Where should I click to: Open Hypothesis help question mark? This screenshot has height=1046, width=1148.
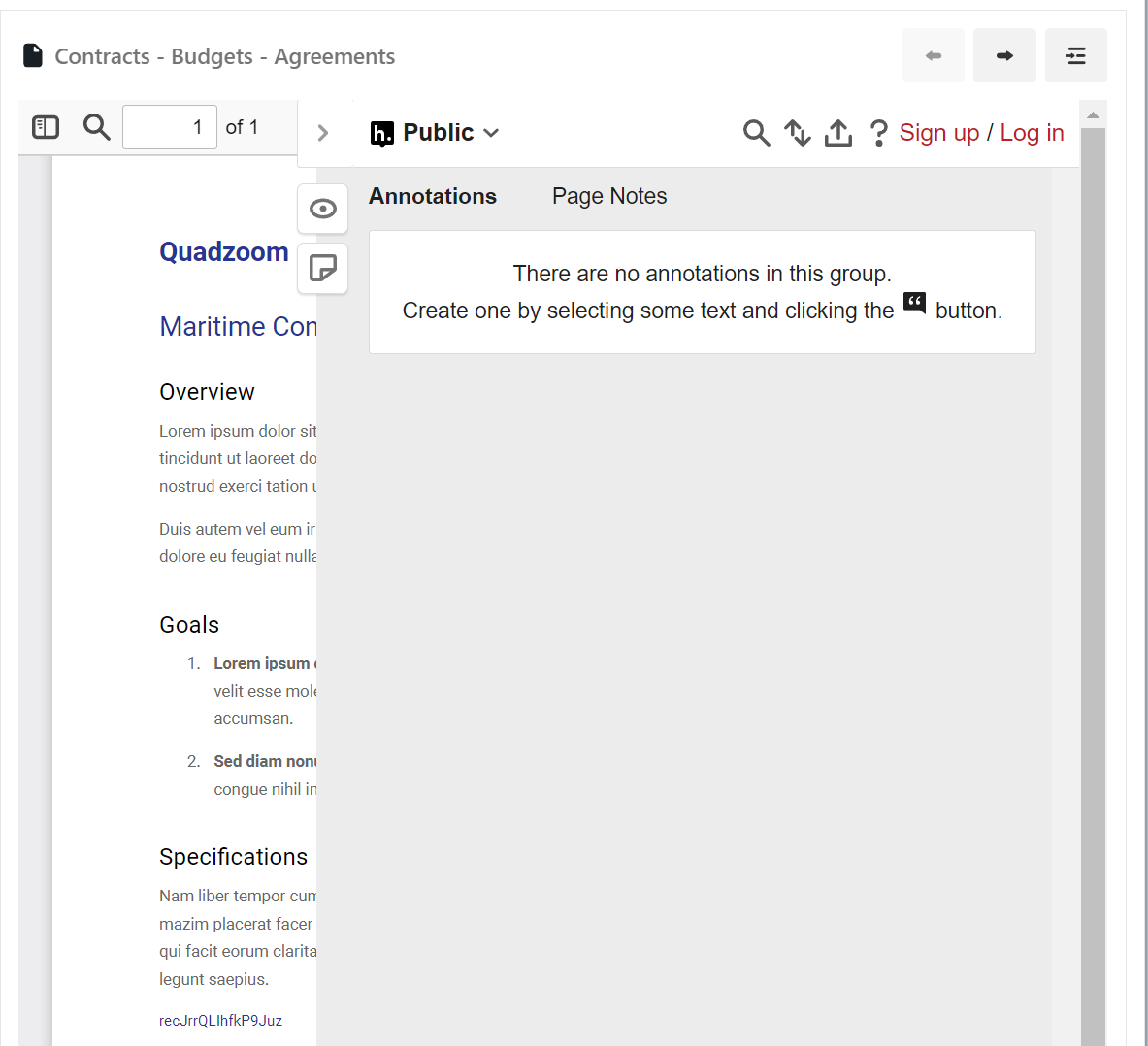878,133
